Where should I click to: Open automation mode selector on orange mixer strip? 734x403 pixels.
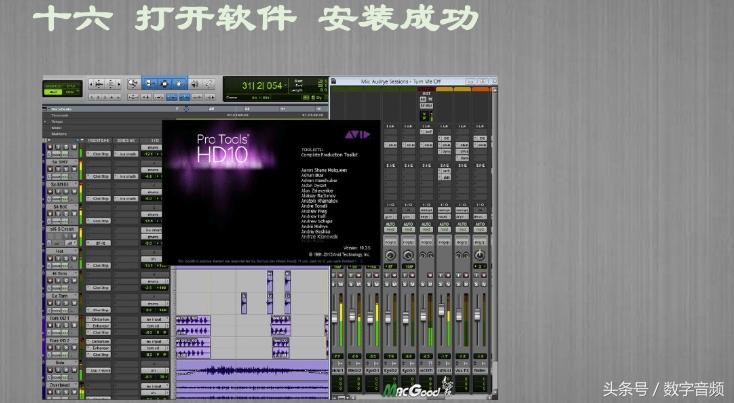480,229
